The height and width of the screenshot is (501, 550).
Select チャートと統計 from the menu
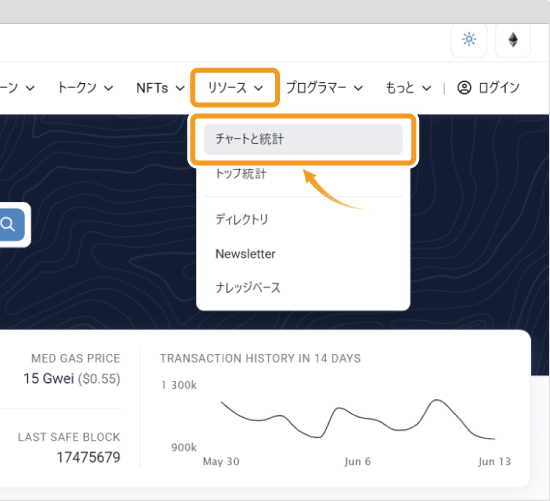click(x=303, y=139)
